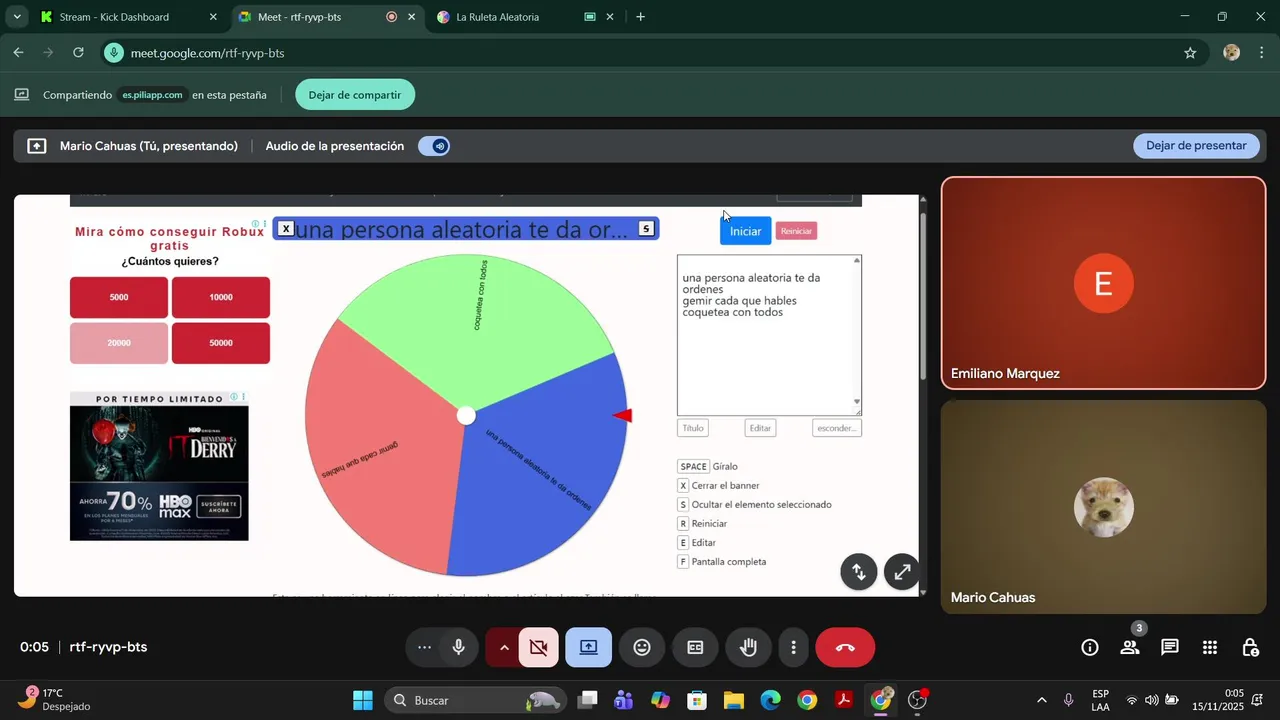Bookmark this page star icon
The image size is (1280, 720).
(1190, 53)
